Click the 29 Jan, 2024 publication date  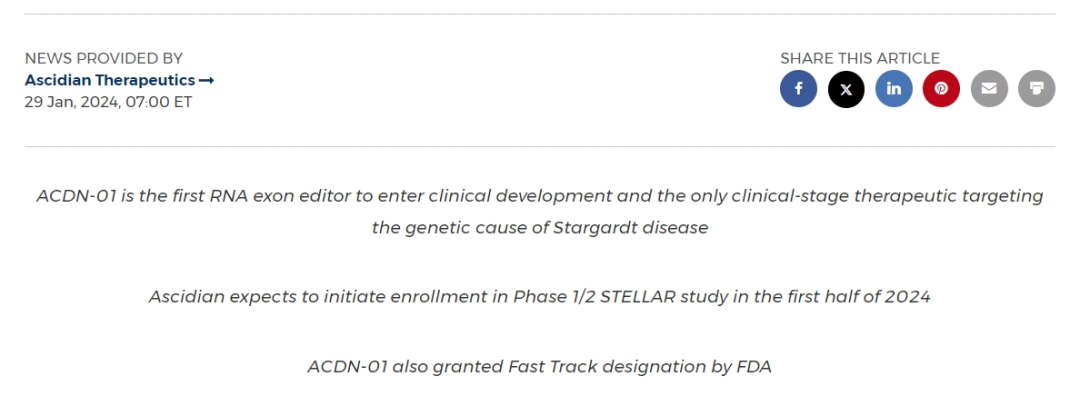click(108, 102)
